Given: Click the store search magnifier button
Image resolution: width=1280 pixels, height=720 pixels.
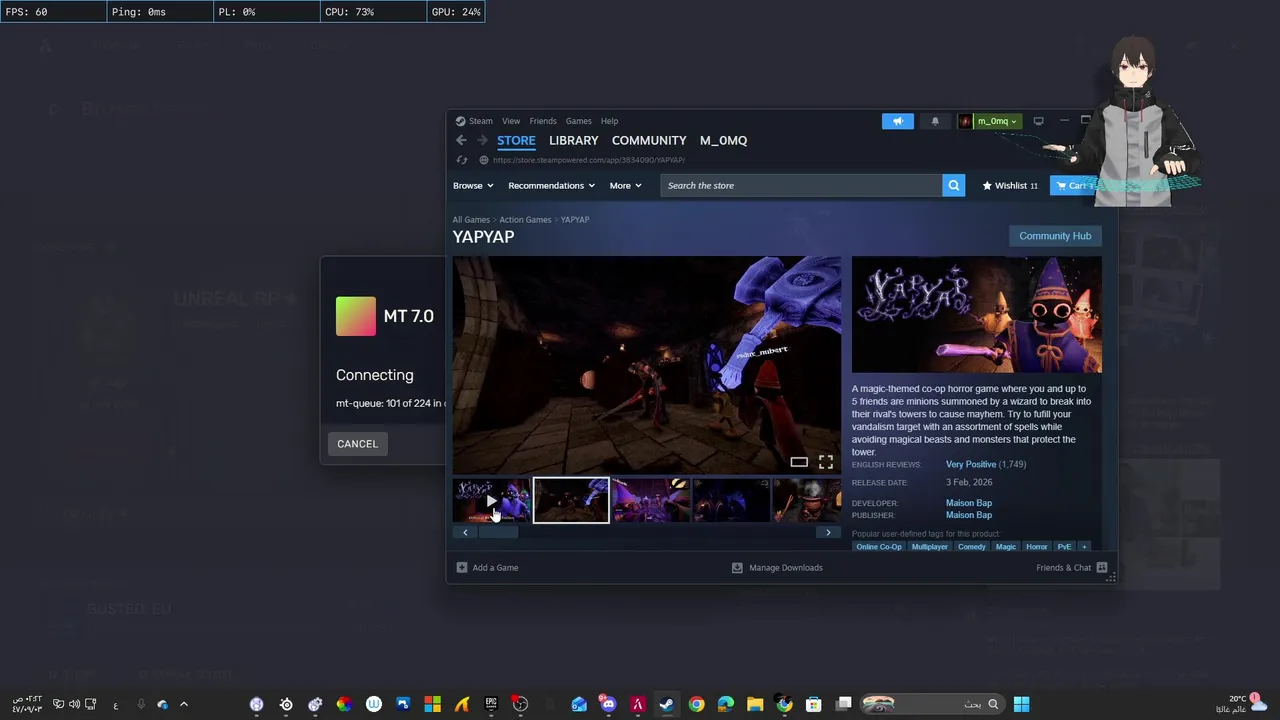Looking at the screenshot, I should click(x=954, y=185).
